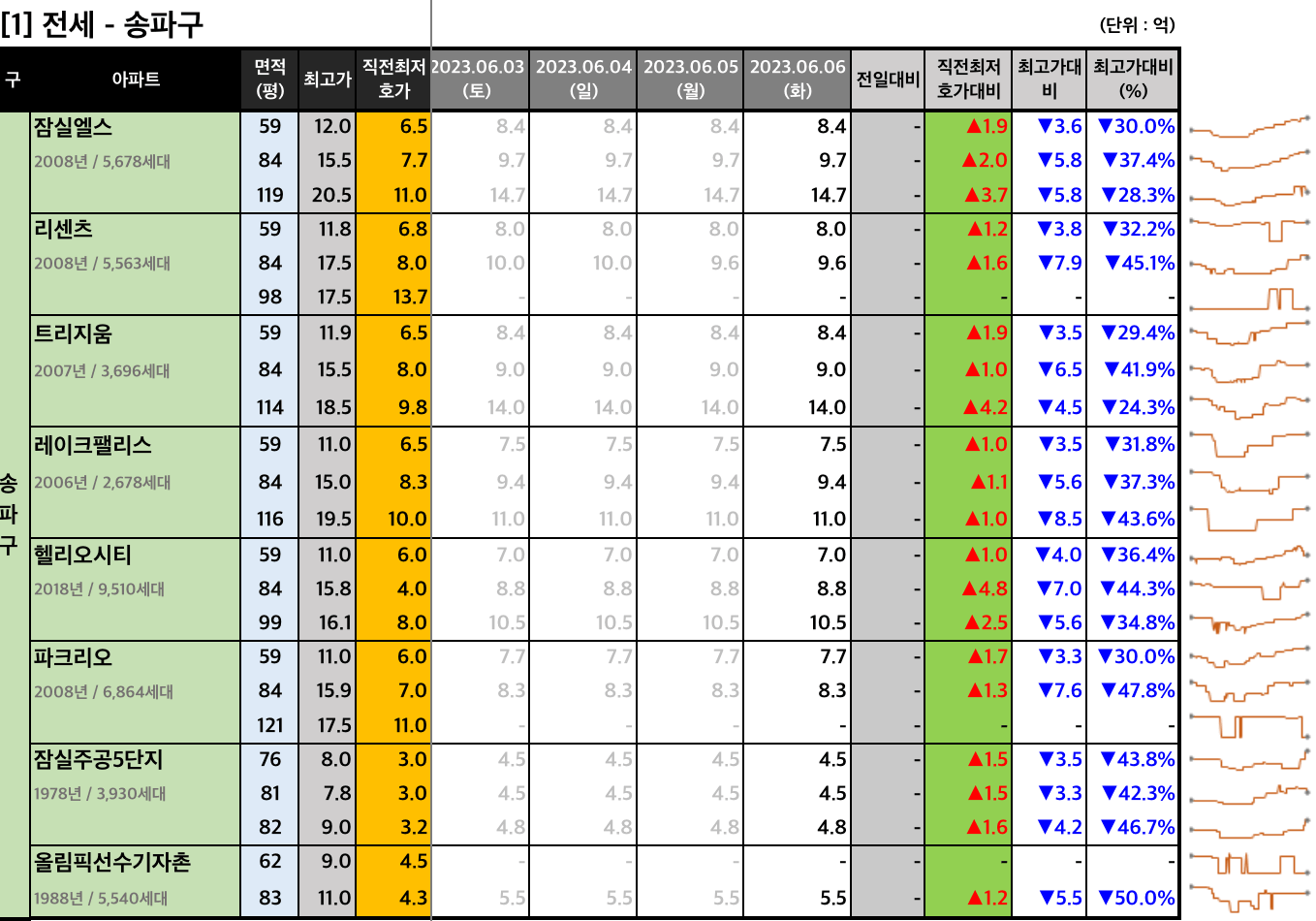Select the orange '13.7' cell for 리센츠 98평
The height and width of the screenshot is (921, 1316).
(410, 297)
